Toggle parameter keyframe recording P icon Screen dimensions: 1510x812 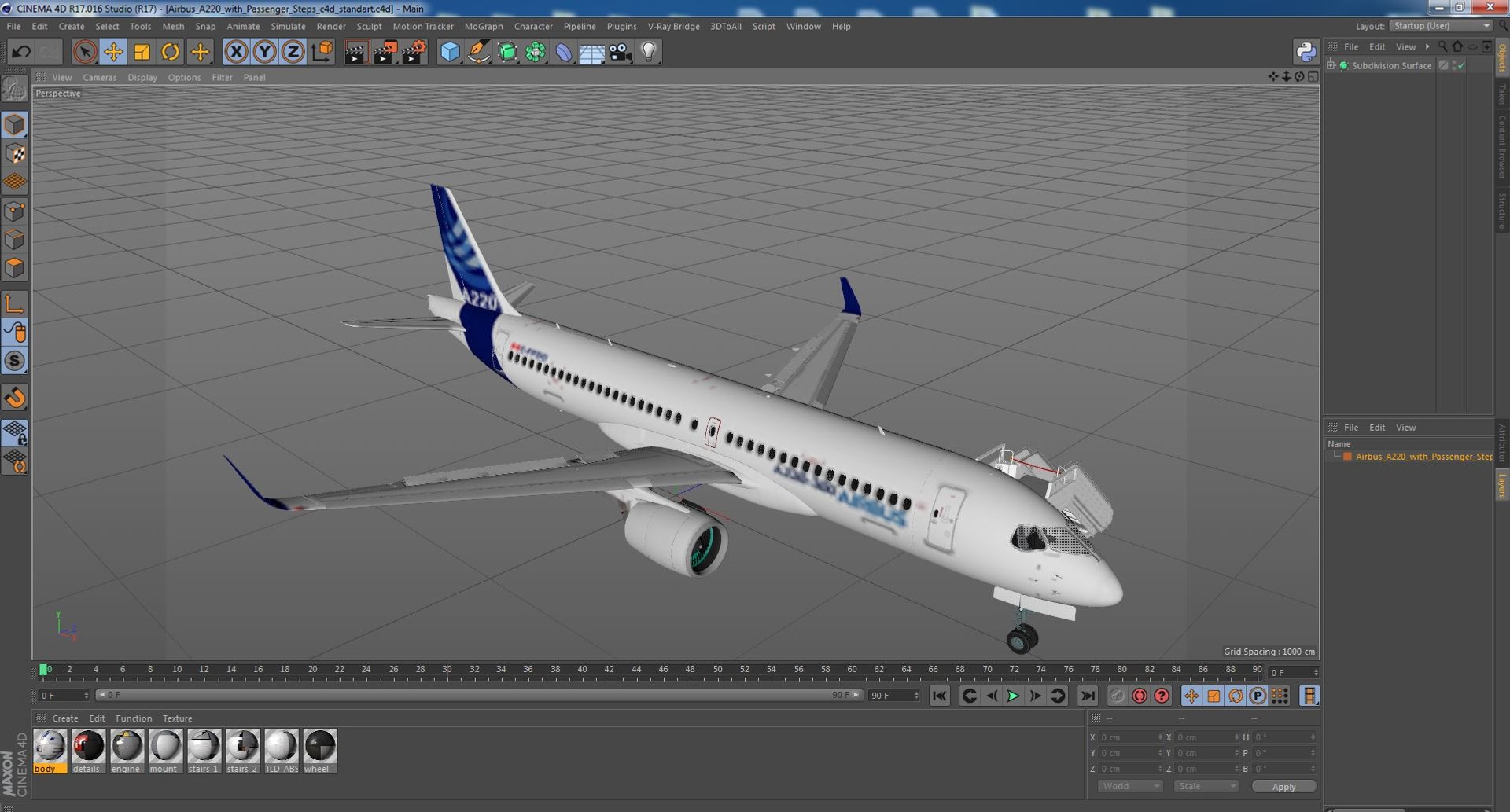[x=1258, y=696]
